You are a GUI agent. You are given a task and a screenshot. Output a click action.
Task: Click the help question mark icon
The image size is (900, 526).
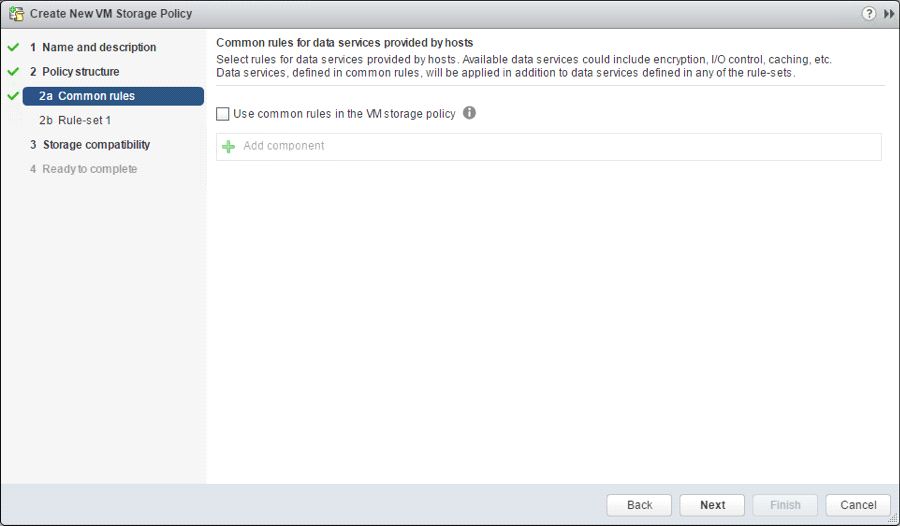pyautogui.click(x=869, y=14)
